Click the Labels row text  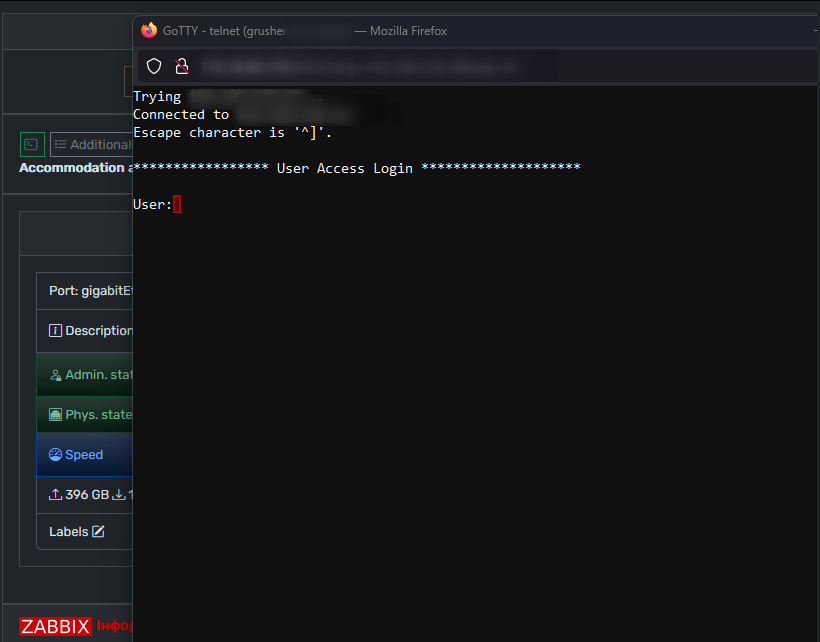click(69, 532)
